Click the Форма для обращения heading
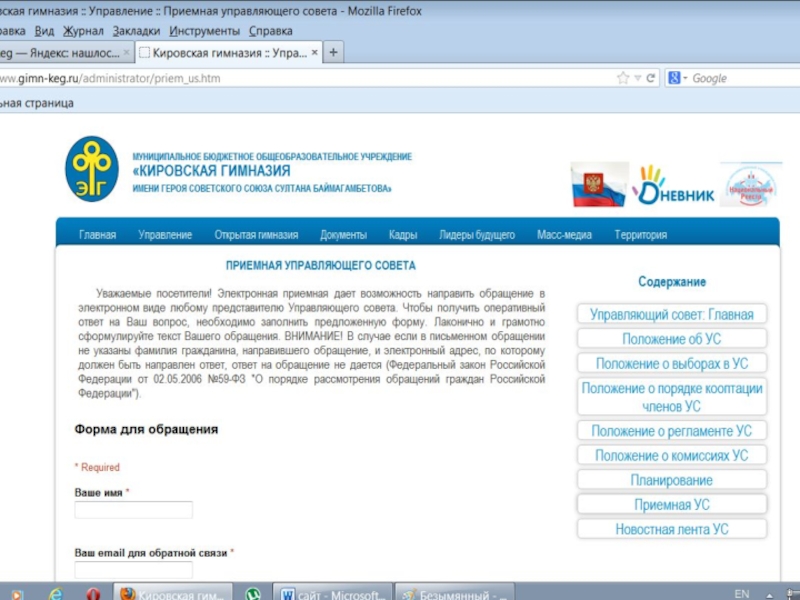800x600 pixels. click(x=146, y=429)
